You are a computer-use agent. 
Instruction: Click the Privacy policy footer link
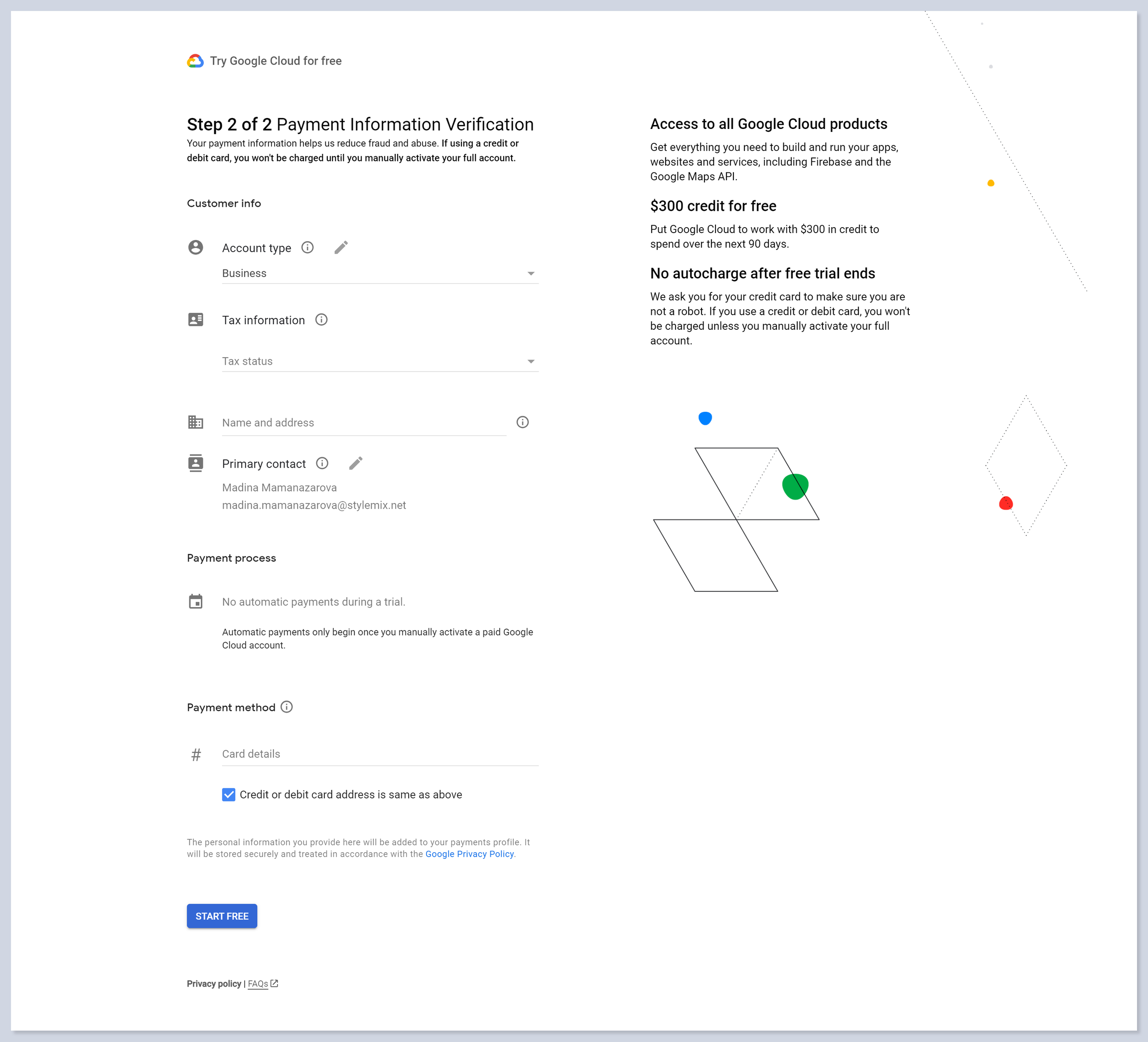coord(214,984)
